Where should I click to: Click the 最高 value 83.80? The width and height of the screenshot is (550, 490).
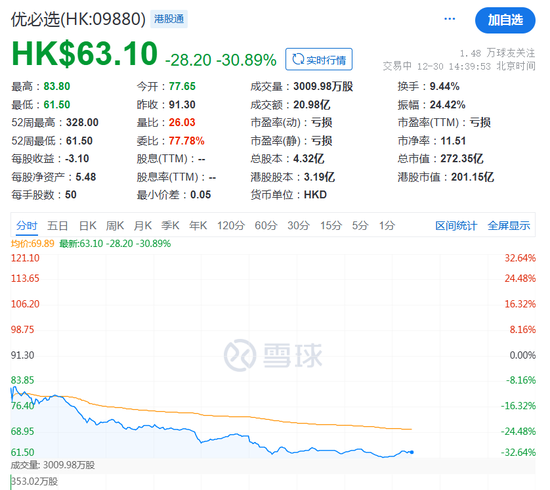(x=57, y=86)
